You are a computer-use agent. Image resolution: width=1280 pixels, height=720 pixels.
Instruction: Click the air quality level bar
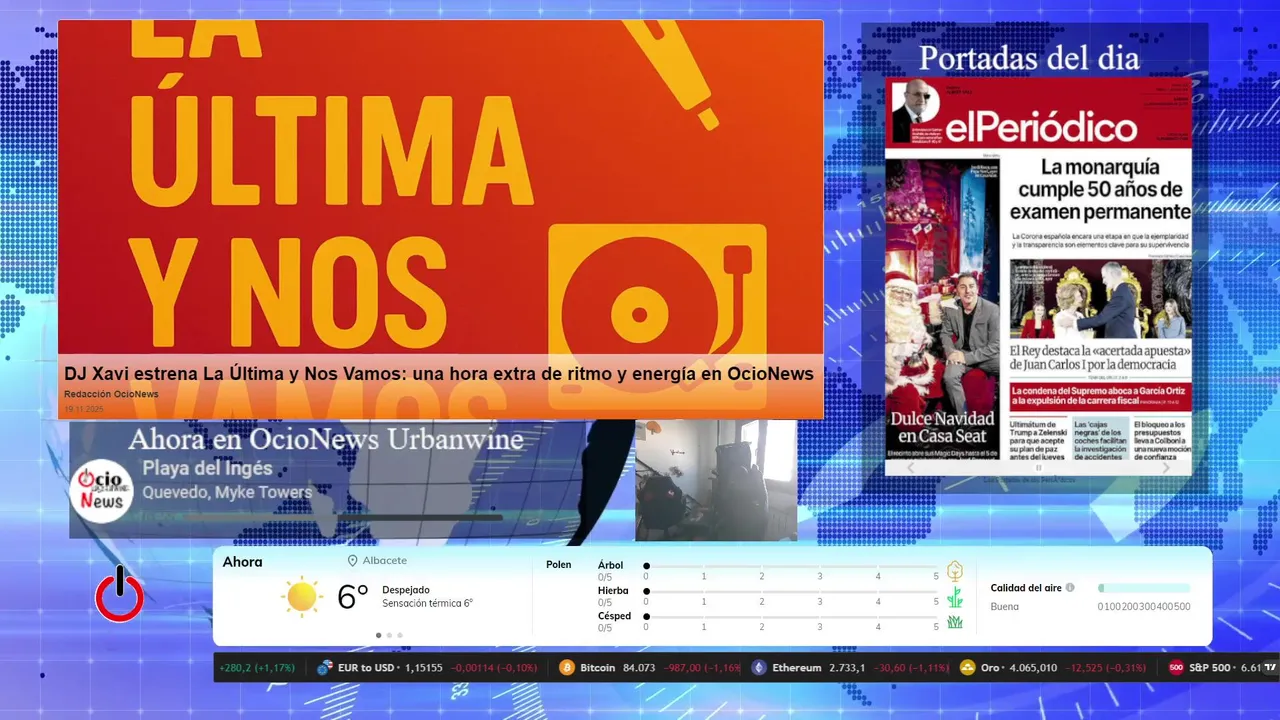pyautogui.click(x=1144, y=588)
